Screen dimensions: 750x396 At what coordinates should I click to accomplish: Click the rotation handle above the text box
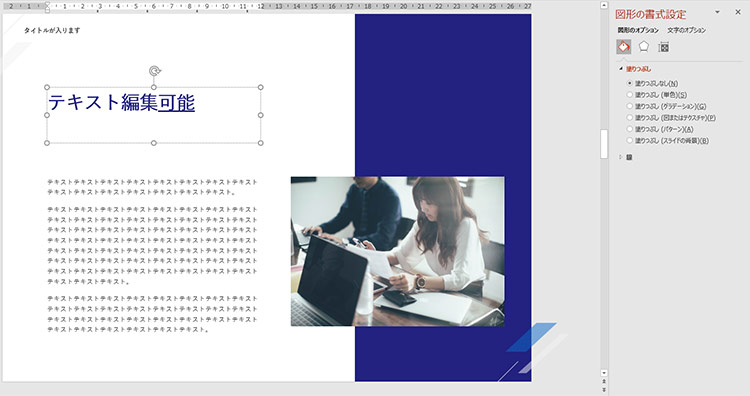(154, 71)
